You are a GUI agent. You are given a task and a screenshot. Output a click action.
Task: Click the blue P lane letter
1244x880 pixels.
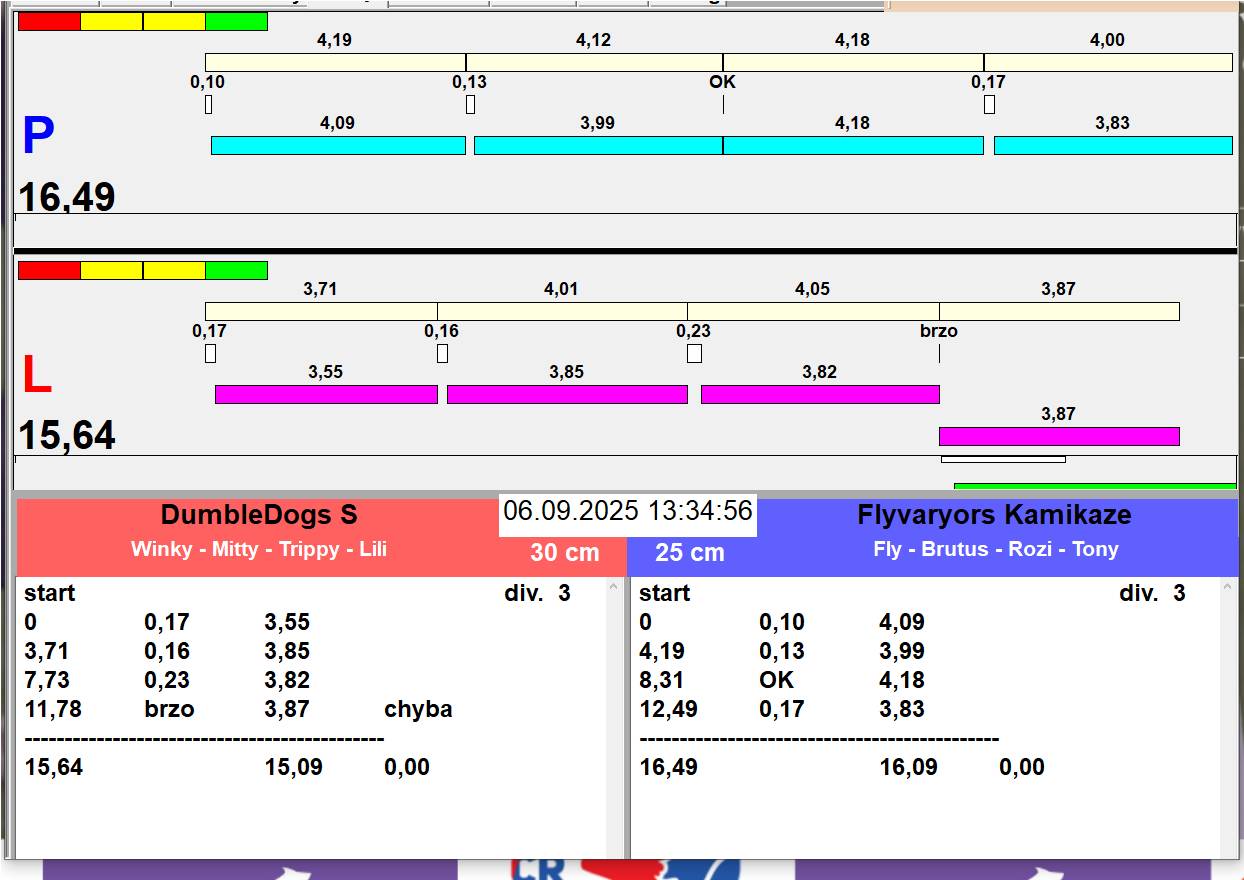coord(38,136)
